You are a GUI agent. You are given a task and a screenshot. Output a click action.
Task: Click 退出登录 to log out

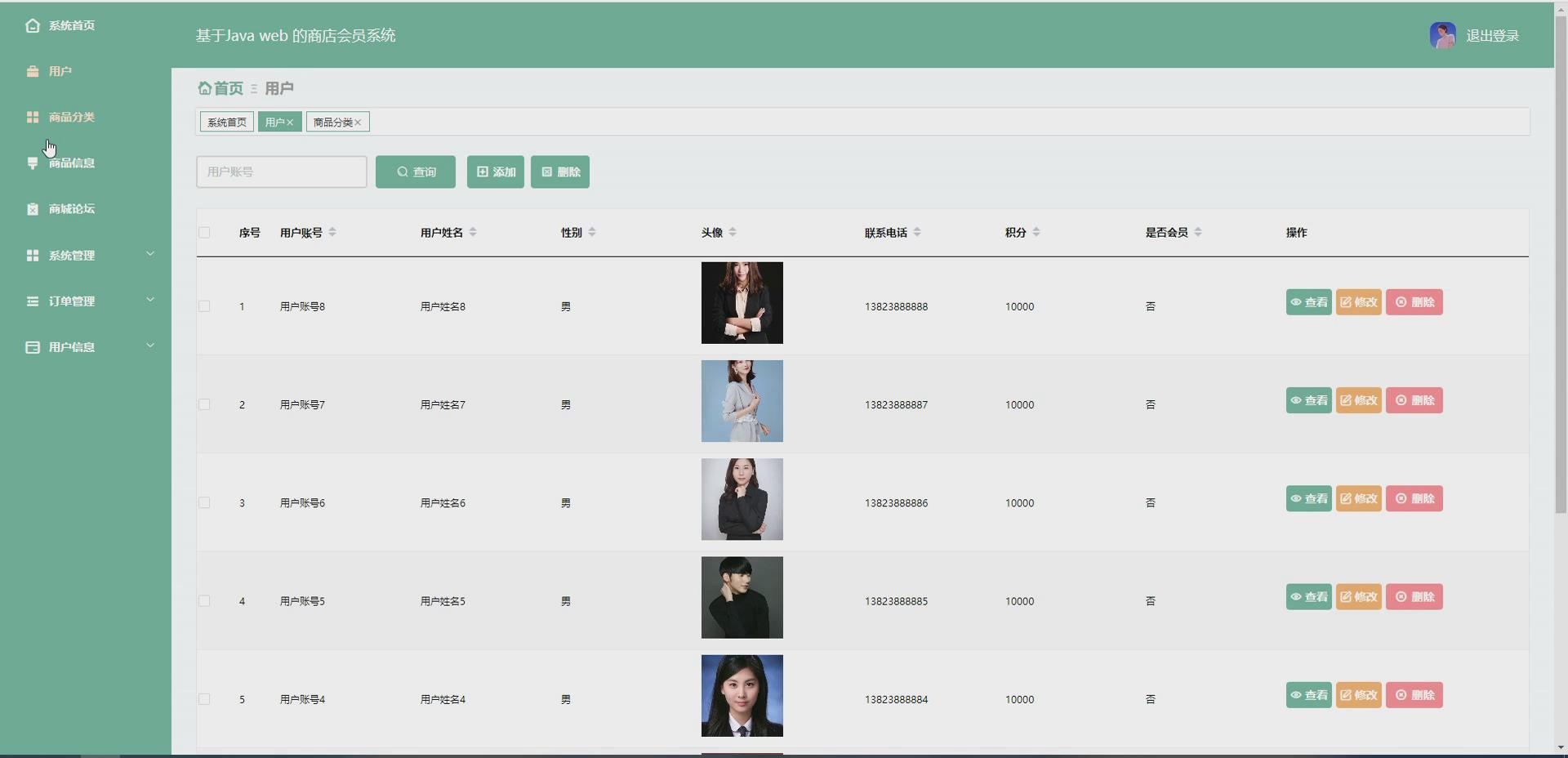click(x=1493, y=35)
